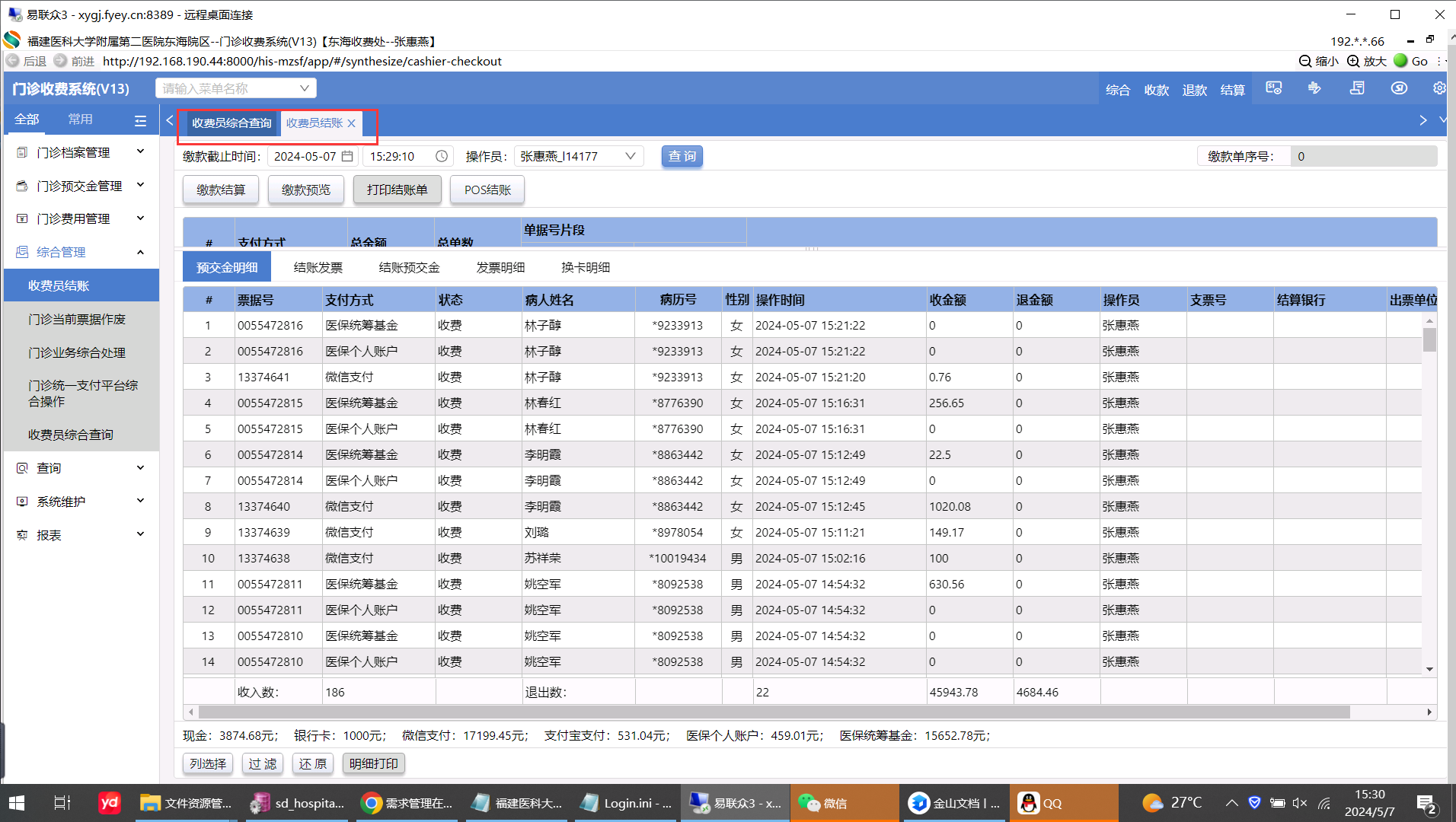Viewport: 1456px width, 822px height.
Task: Click the settings gear icon in header
Action: 1438,88
